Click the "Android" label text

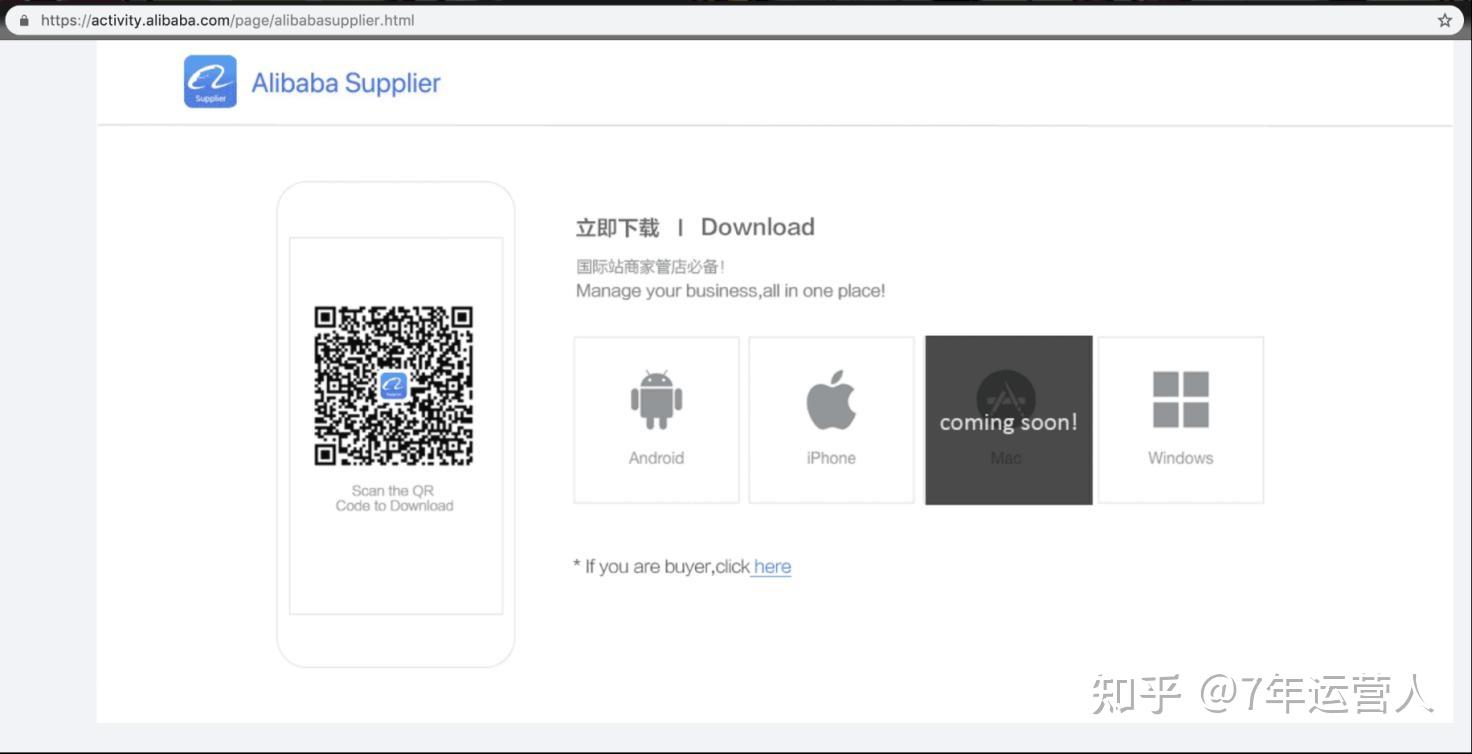click(656, 458)
